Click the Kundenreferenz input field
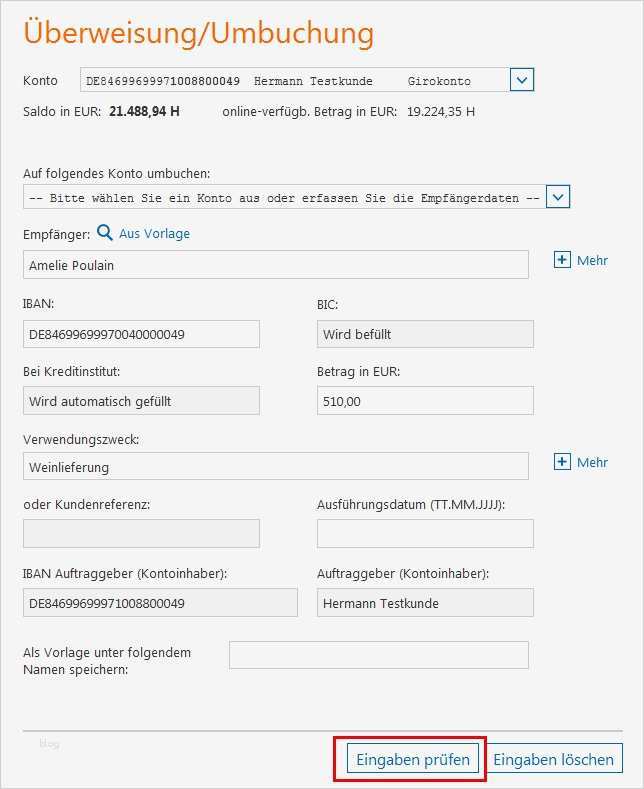Screen dimensions: 644x789 tap(141, 534)
